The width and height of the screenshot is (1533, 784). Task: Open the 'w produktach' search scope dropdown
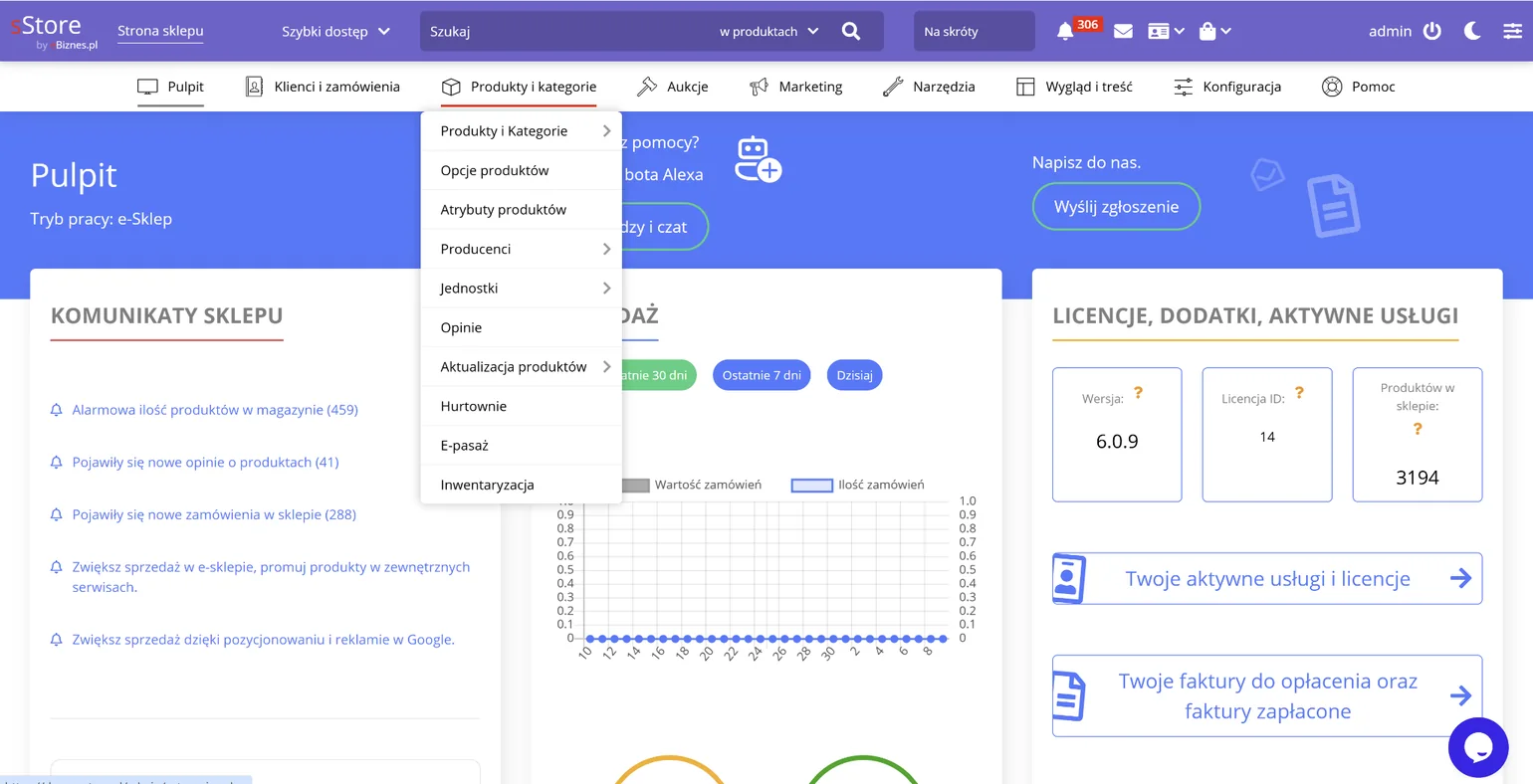click(768, 31)
